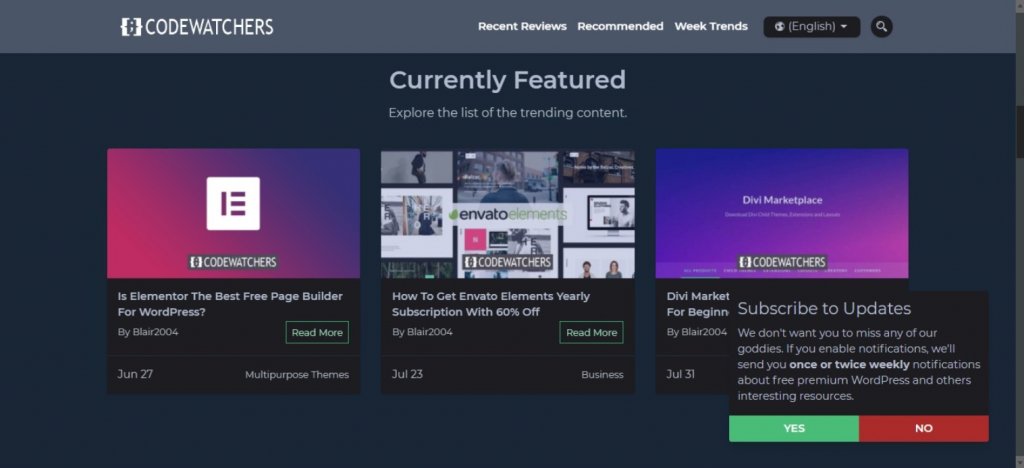1024x468 pixels.
Task: Open the Multipurpose Themes category link
Action: (296, 375)
